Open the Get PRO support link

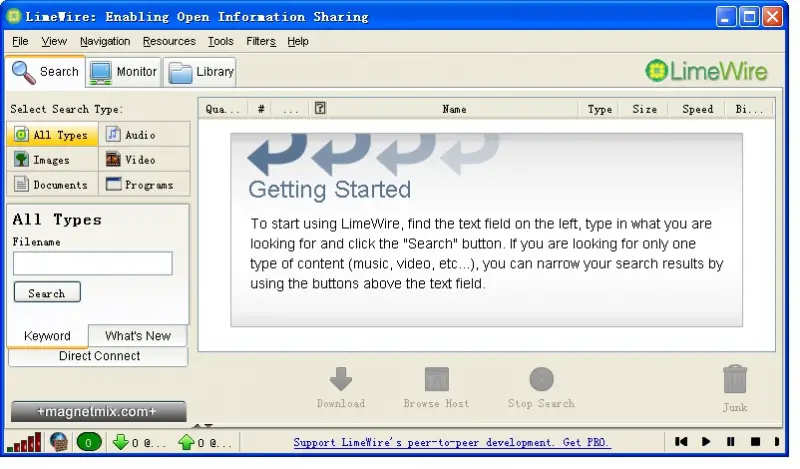coord(452,442)
